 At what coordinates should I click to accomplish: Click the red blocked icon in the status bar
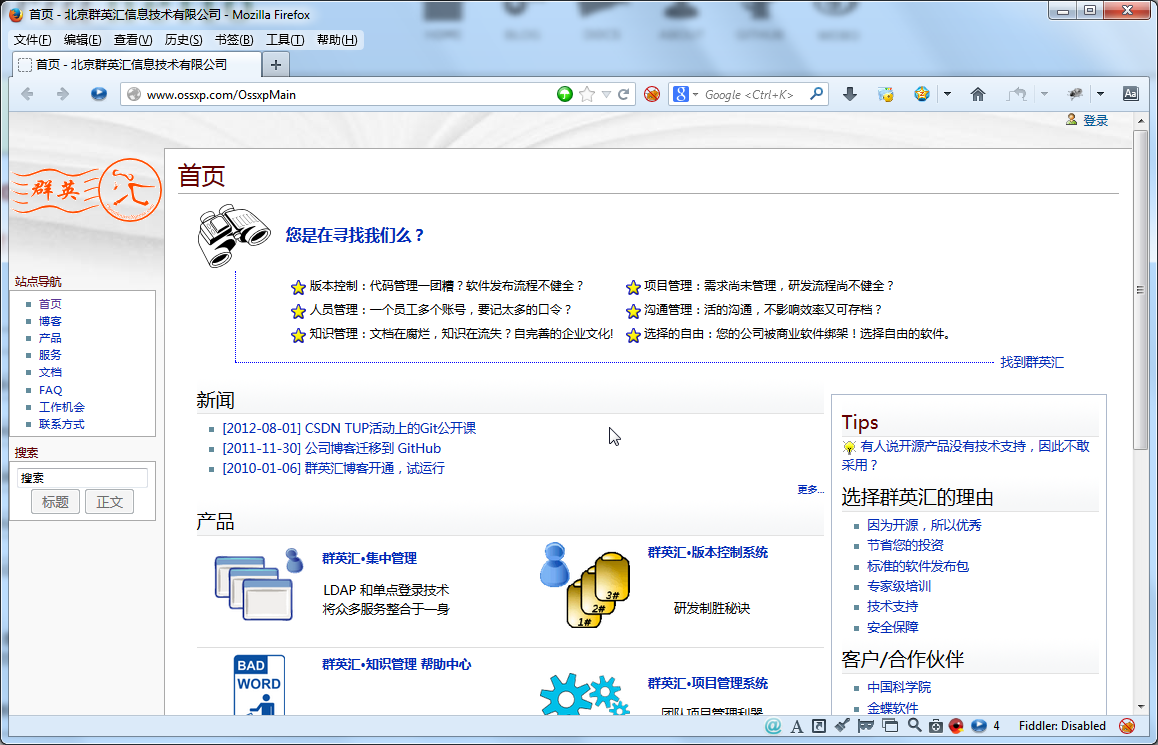tap(1127, 726)
